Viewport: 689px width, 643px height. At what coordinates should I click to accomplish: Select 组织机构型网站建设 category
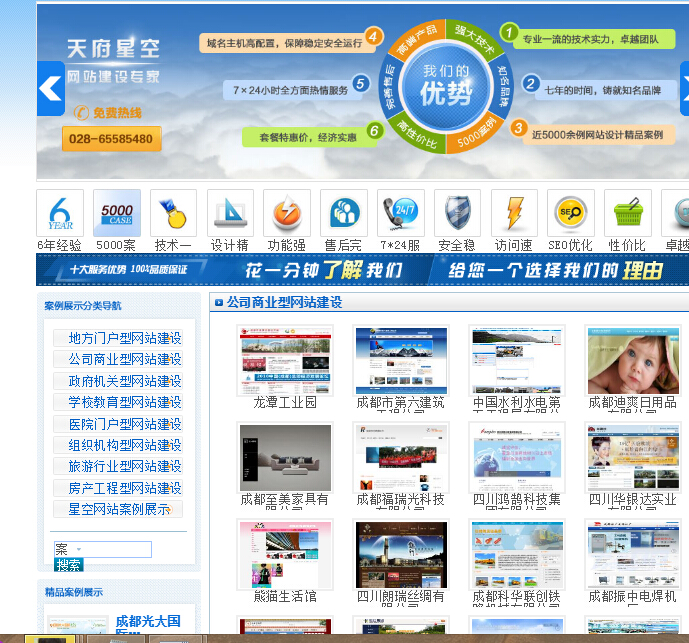tap(118, 445)
